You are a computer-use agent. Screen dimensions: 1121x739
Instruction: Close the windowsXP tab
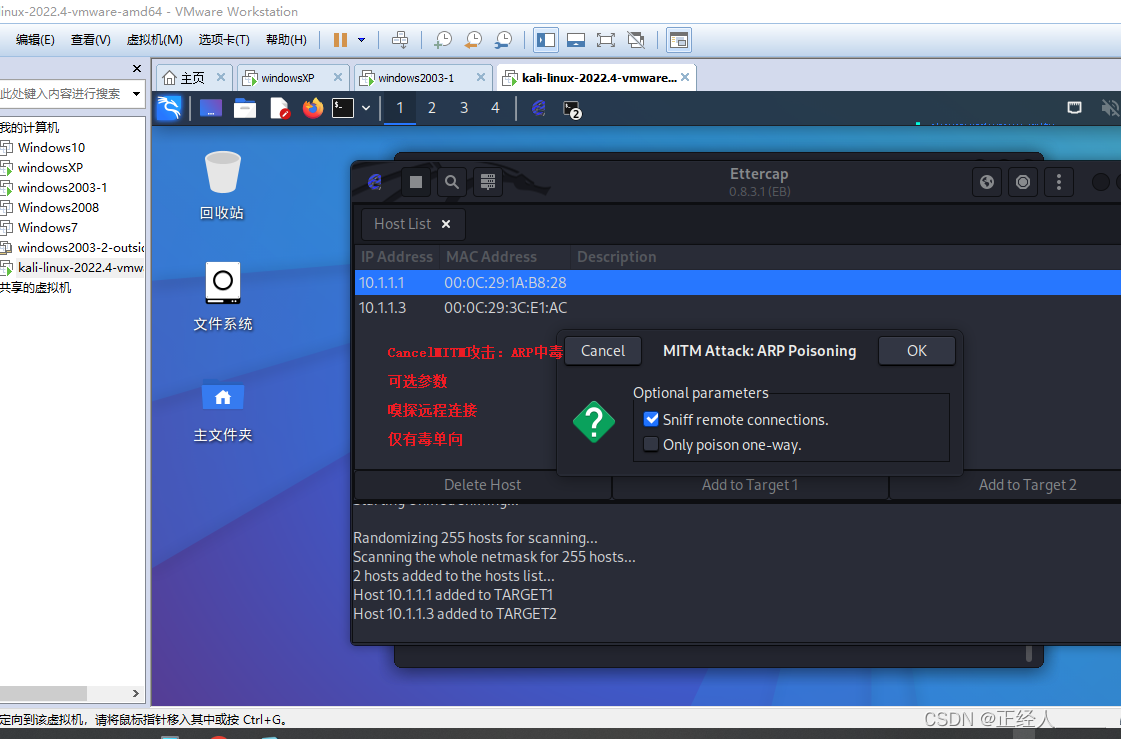(338, 77)
